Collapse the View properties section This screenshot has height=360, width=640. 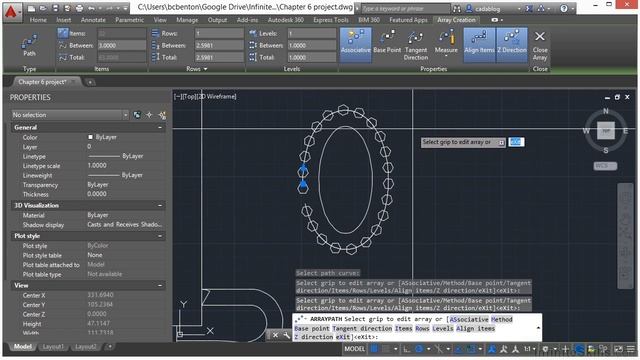pyautogui.click(x=160, y=285)
